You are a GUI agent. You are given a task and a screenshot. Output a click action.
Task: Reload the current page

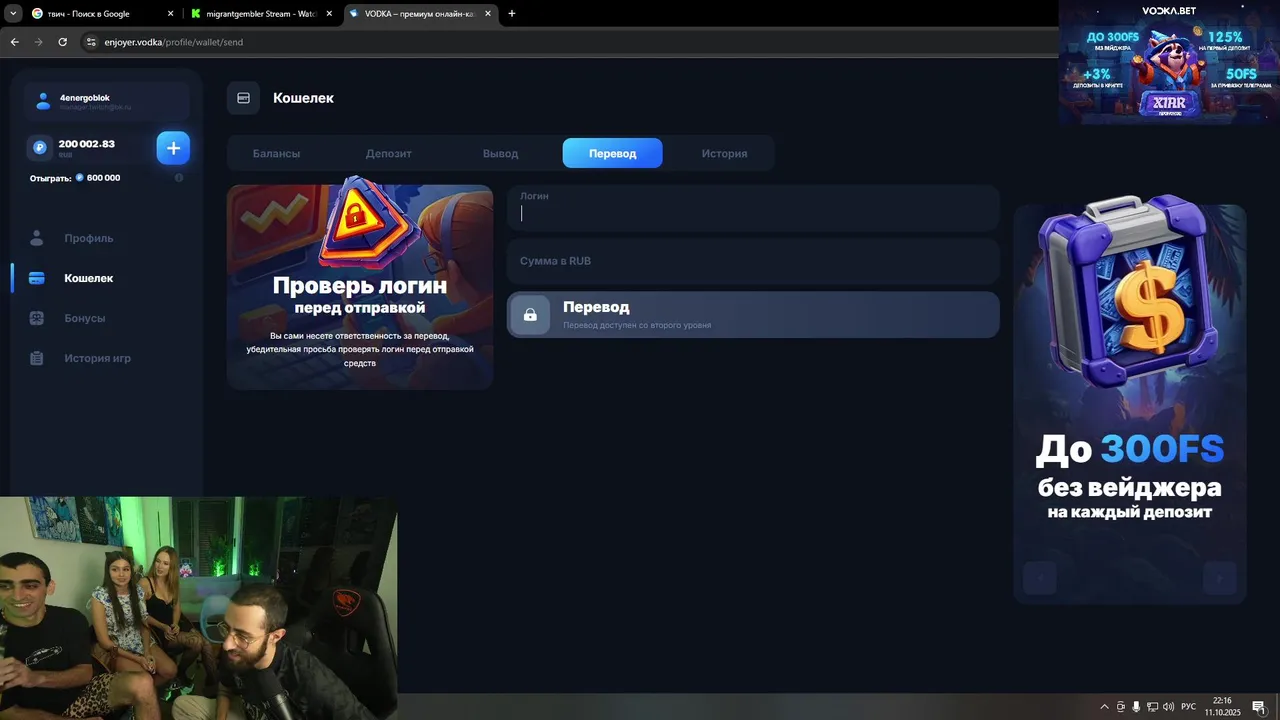(63, 42)
